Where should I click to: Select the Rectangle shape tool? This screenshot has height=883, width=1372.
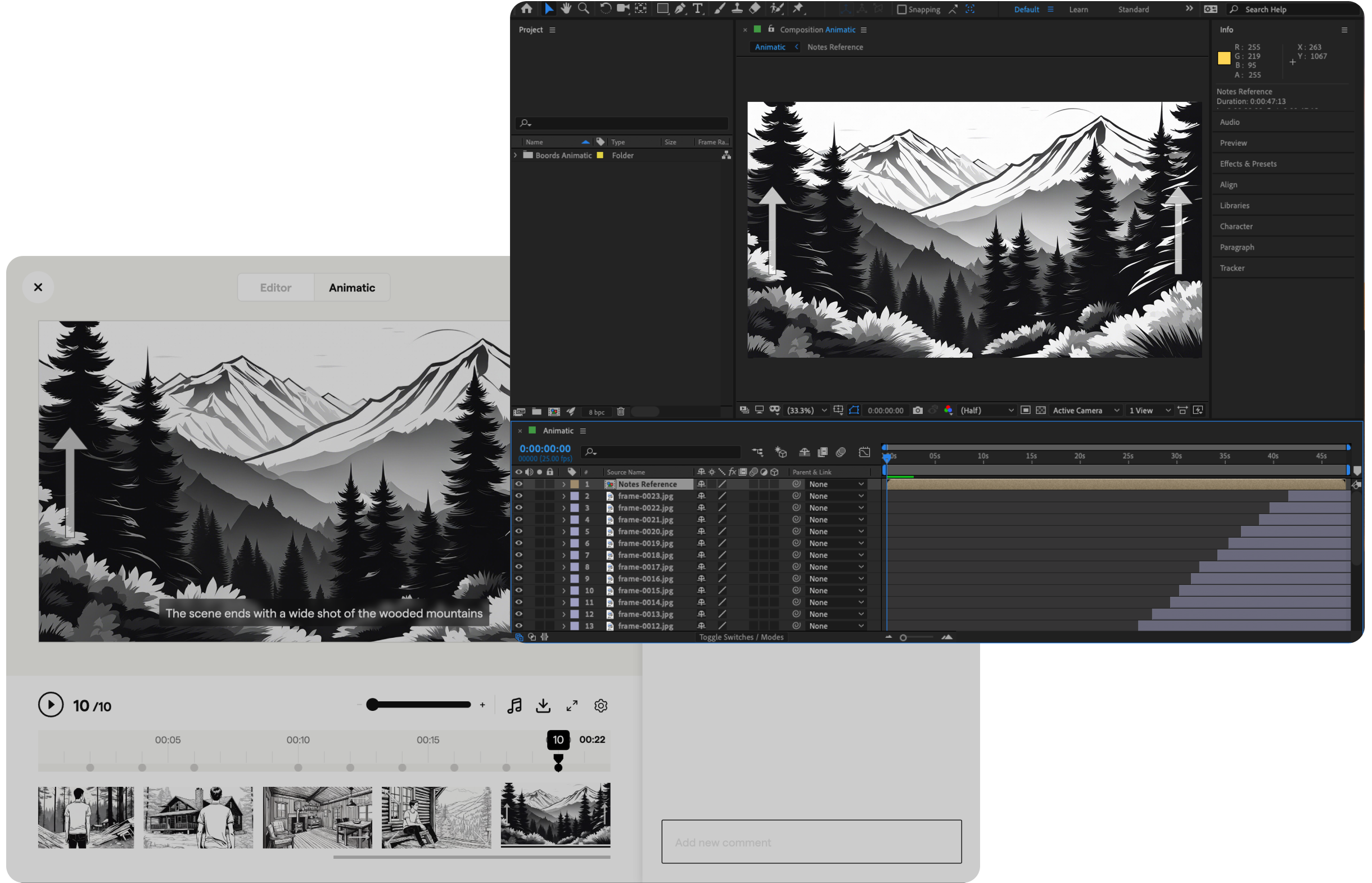coord(663,8)
